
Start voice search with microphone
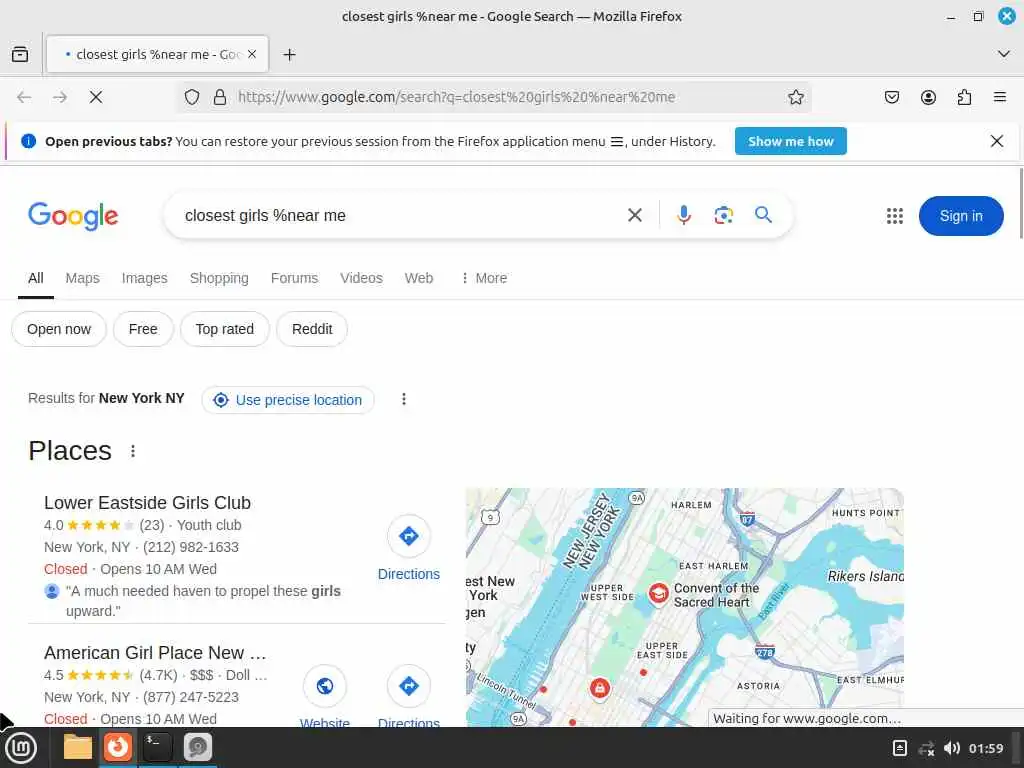(x=684, y=215)
